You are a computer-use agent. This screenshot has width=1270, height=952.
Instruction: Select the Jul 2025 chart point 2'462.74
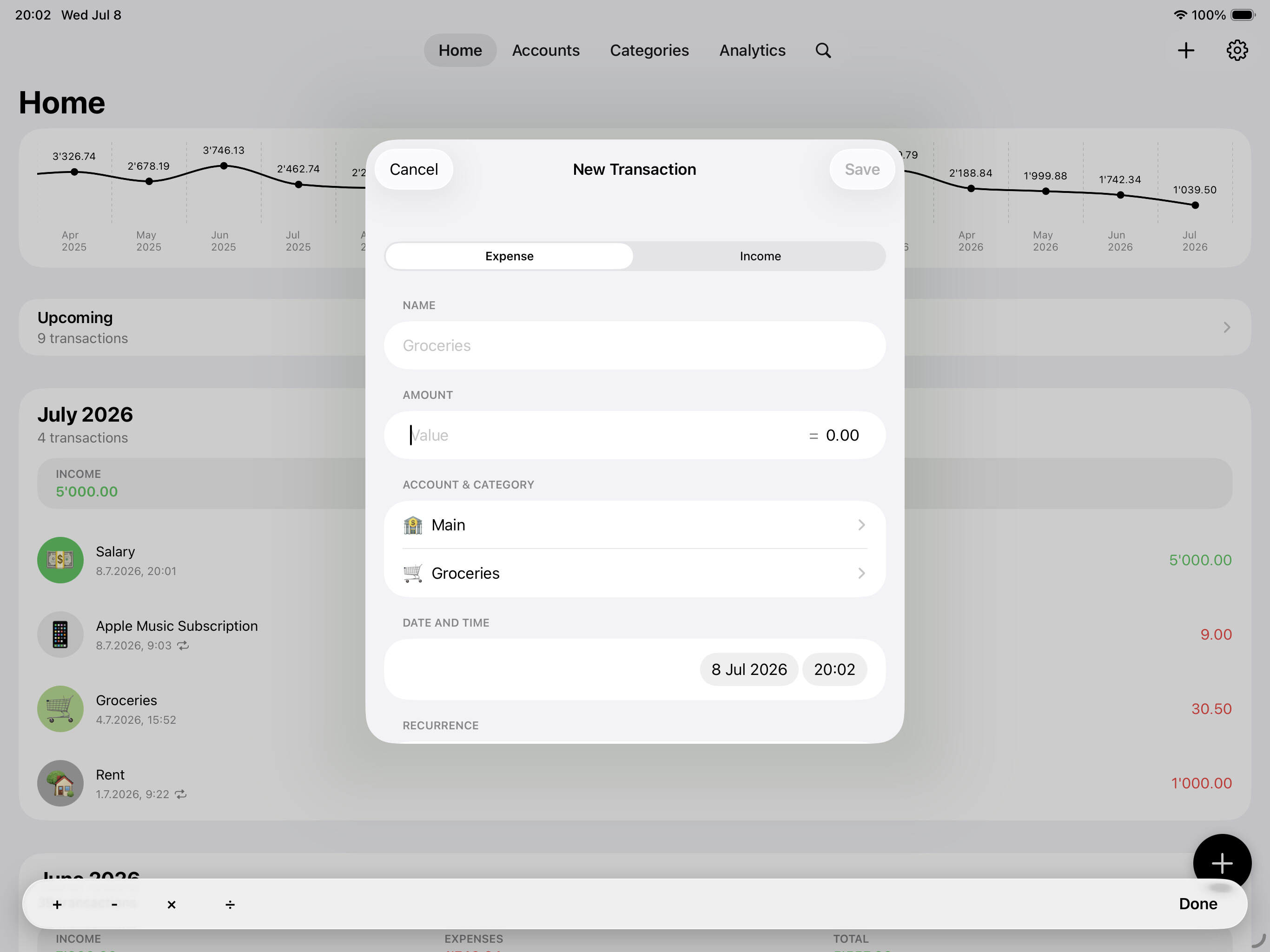coord(298,185)
